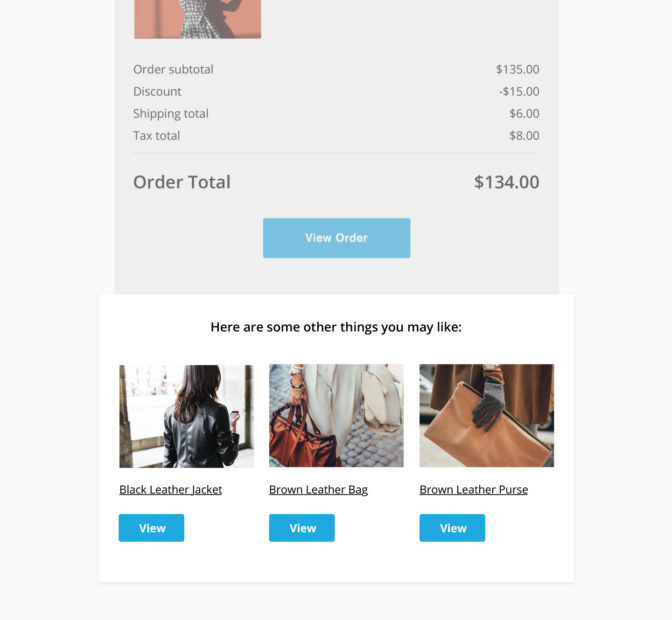Click the Order Total label
Image resolution: width=672 pixels, height=620 pixels.
[182, 182]
